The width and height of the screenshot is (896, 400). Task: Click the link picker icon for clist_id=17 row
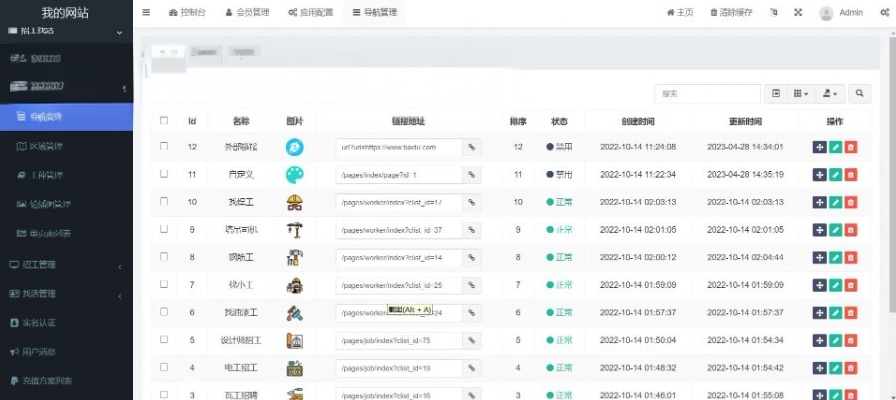tap(471, 202)
